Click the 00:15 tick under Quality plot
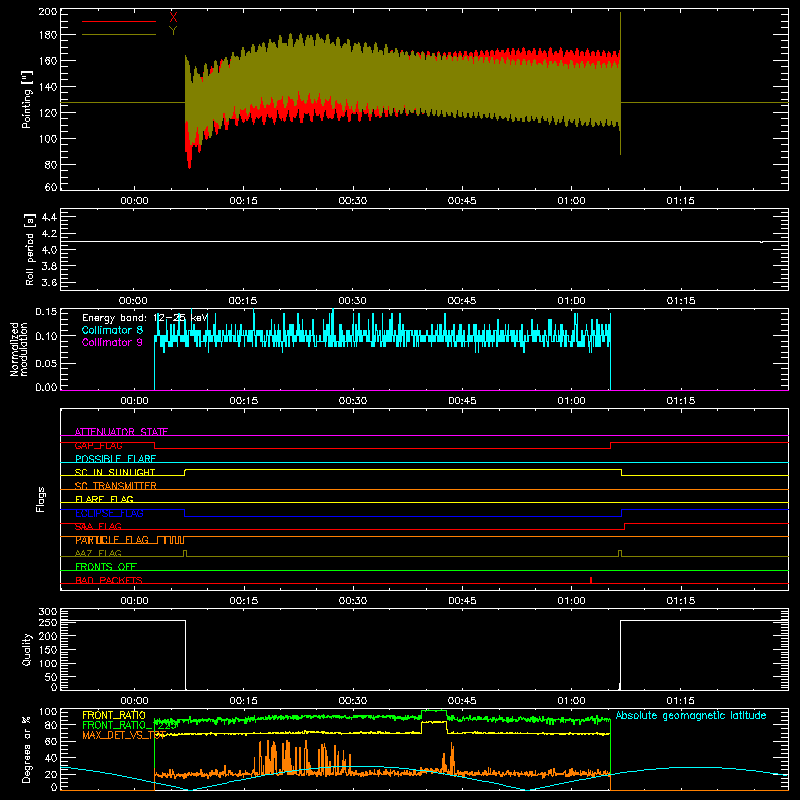The height and width of the screenshot is (800, 800). pos(244,701)
